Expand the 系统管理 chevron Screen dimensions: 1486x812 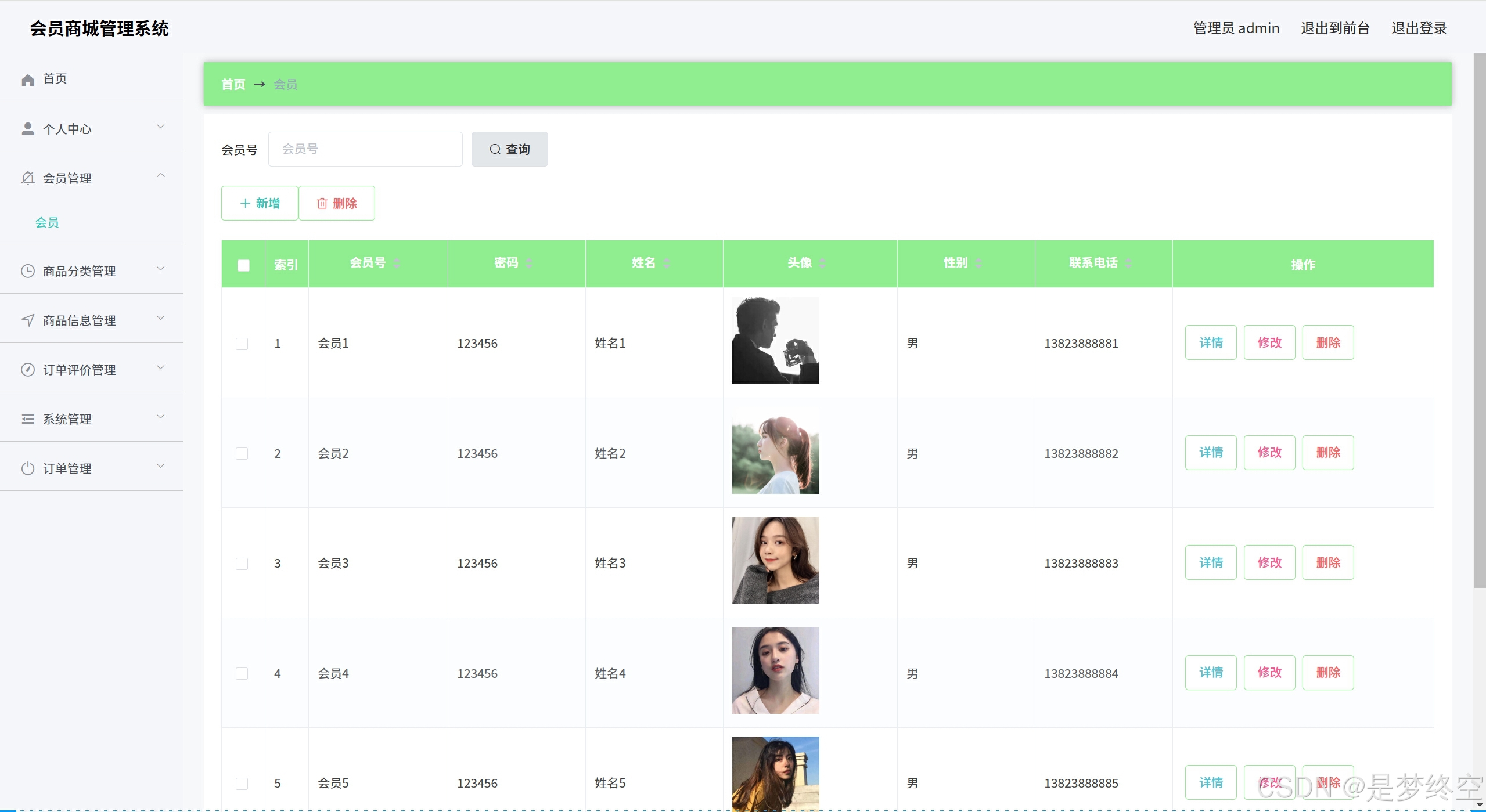click(x=161, y=417)
